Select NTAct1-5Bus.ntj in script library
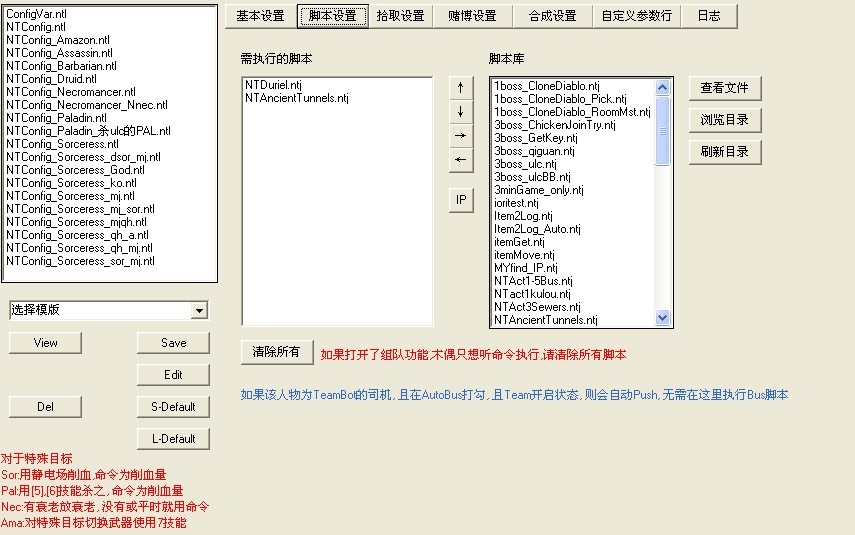Image resolution: width=855 pixels, height=535 pixels. coord(533,281)
